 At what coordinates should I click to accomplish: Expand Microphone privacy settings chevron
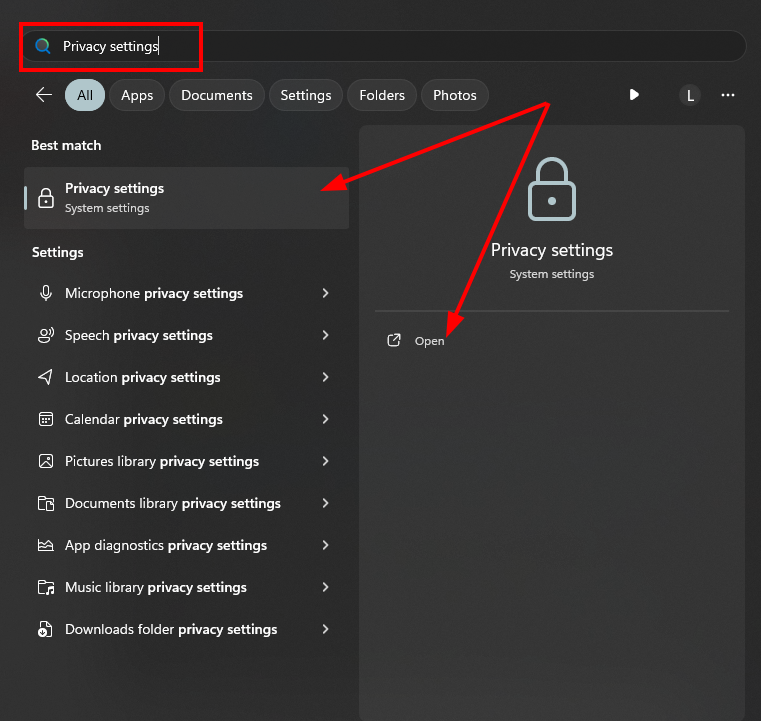(325, 293)
